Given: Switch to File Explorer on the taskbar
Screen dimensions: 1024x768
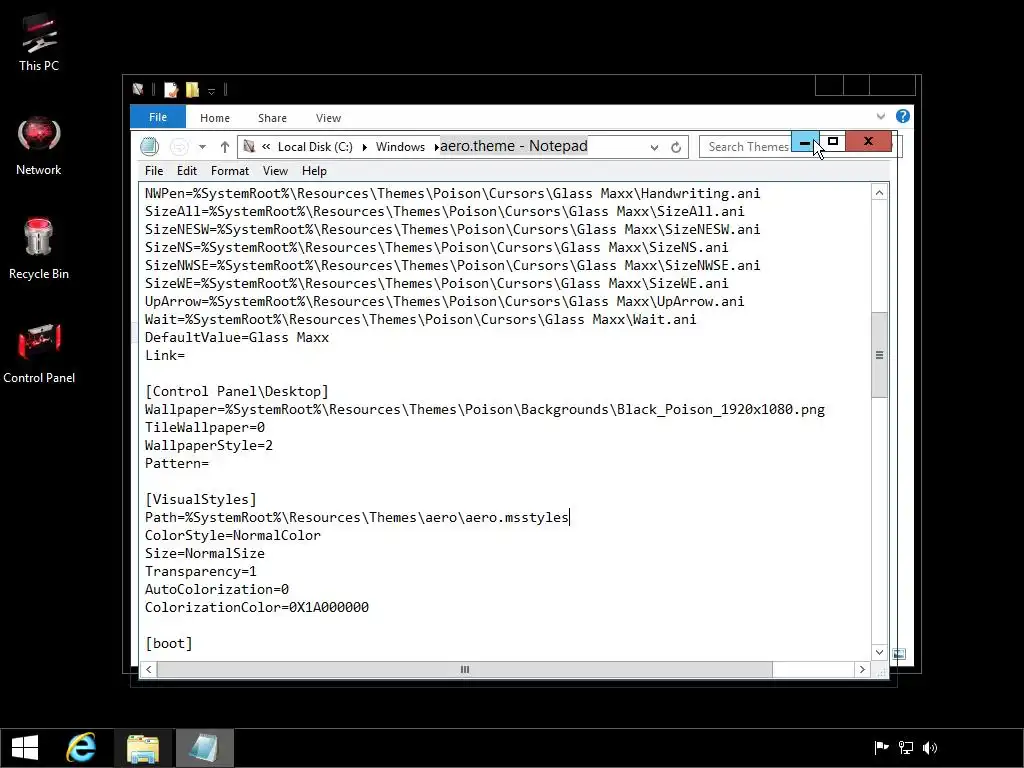Looking at the screenshot, I should point(142,748).
